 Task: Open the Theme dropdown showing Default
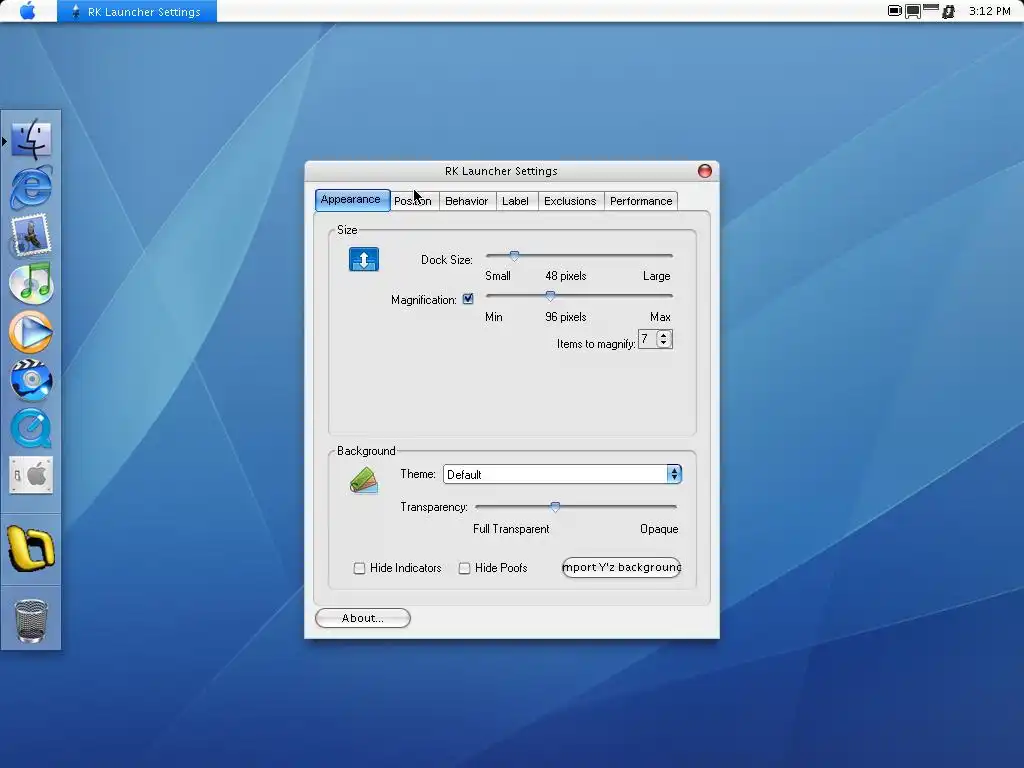click(x=562, y=474)
